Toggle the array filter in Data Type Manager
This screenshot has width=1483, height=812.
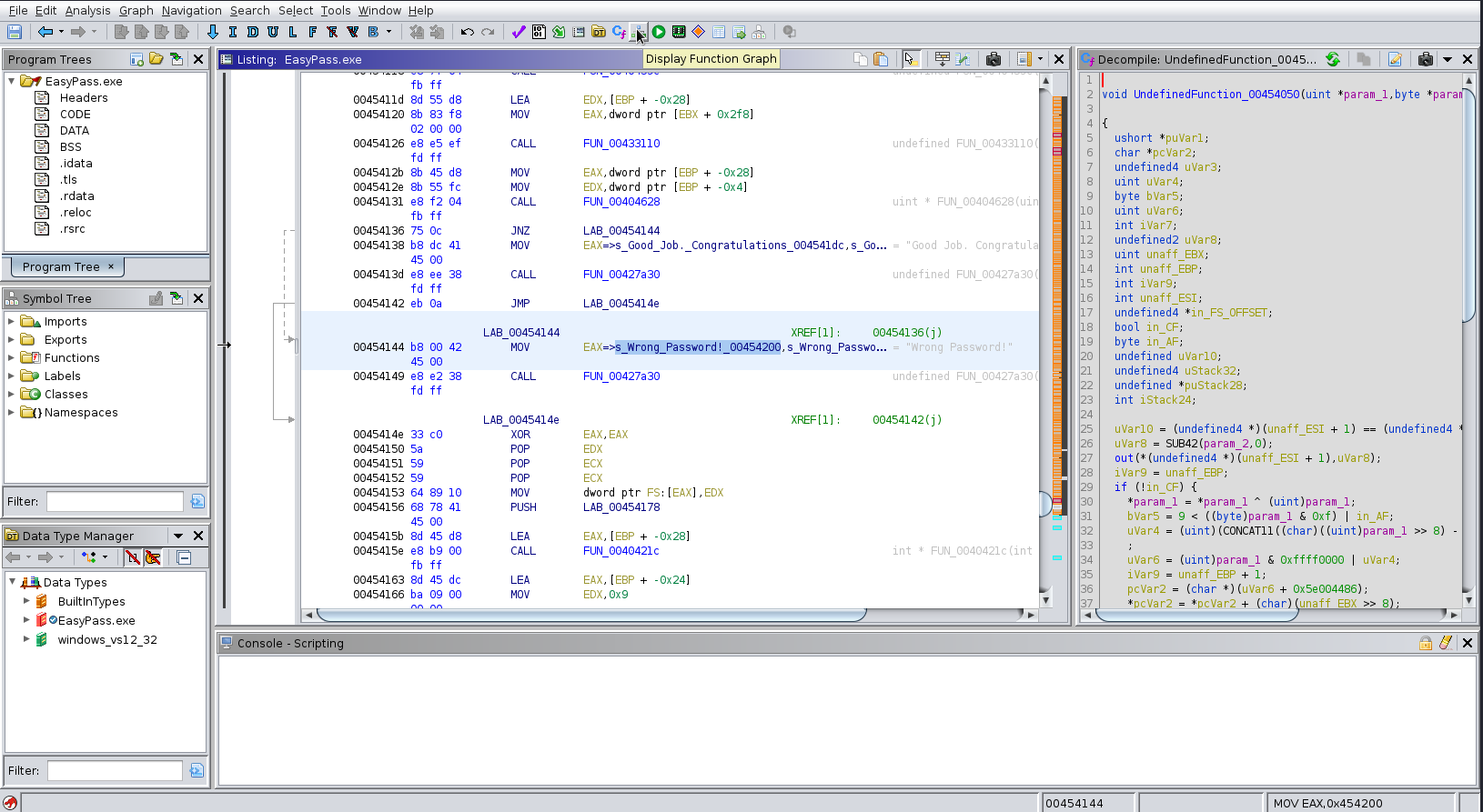pos(133,557)
